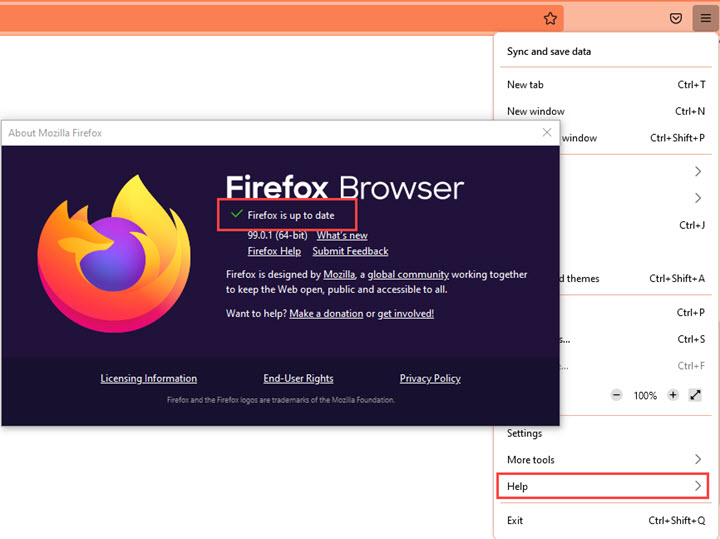720x539 pixels.
Task: Expand the Help submenu chevron
Action: coord(698,486)
